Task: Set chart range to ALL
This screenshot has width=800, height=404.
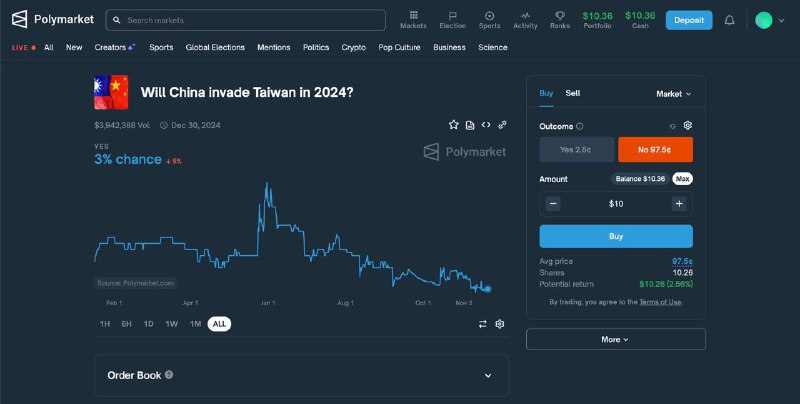Action: (x=219, y=324)
